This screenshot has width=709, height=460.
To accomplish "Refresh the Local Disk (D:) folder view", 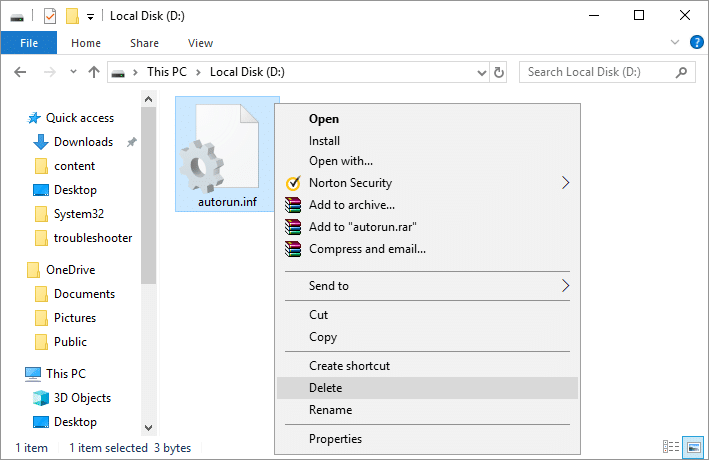I will 500,72.
